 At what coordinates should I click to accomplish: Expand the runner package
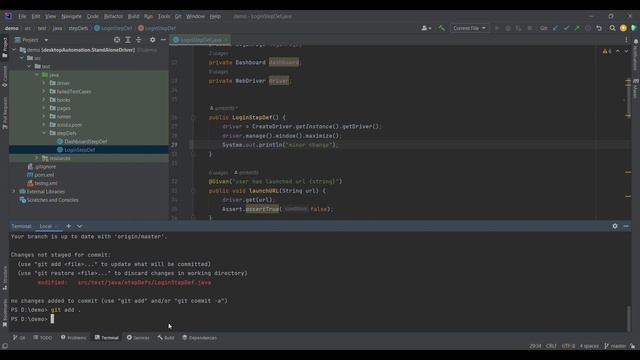coord(44,116)
